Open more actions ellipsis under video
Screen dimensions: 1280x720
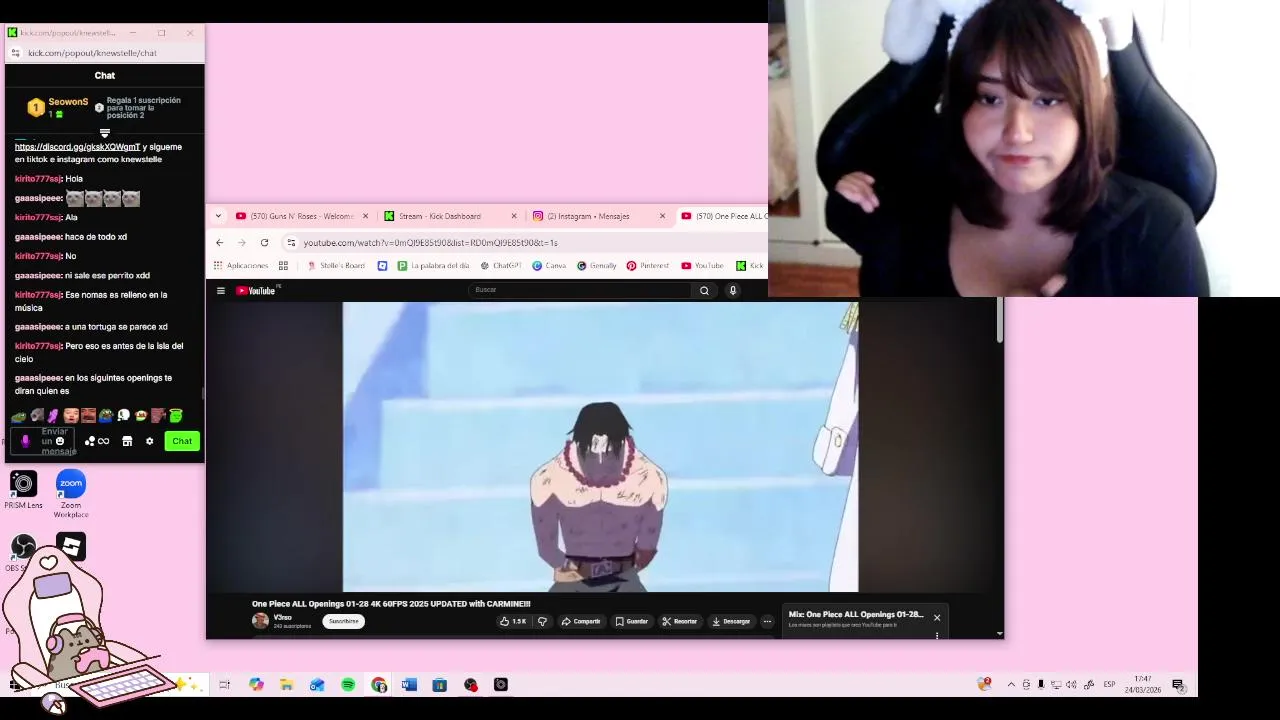coord(767,621)
